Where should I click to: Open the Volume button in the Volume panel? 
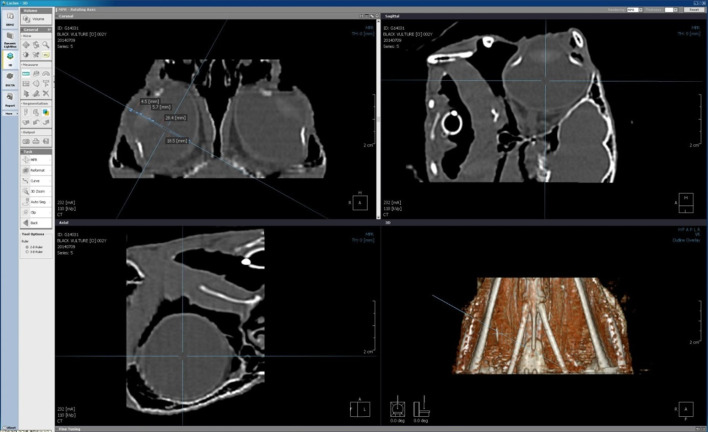click(36, 19)
